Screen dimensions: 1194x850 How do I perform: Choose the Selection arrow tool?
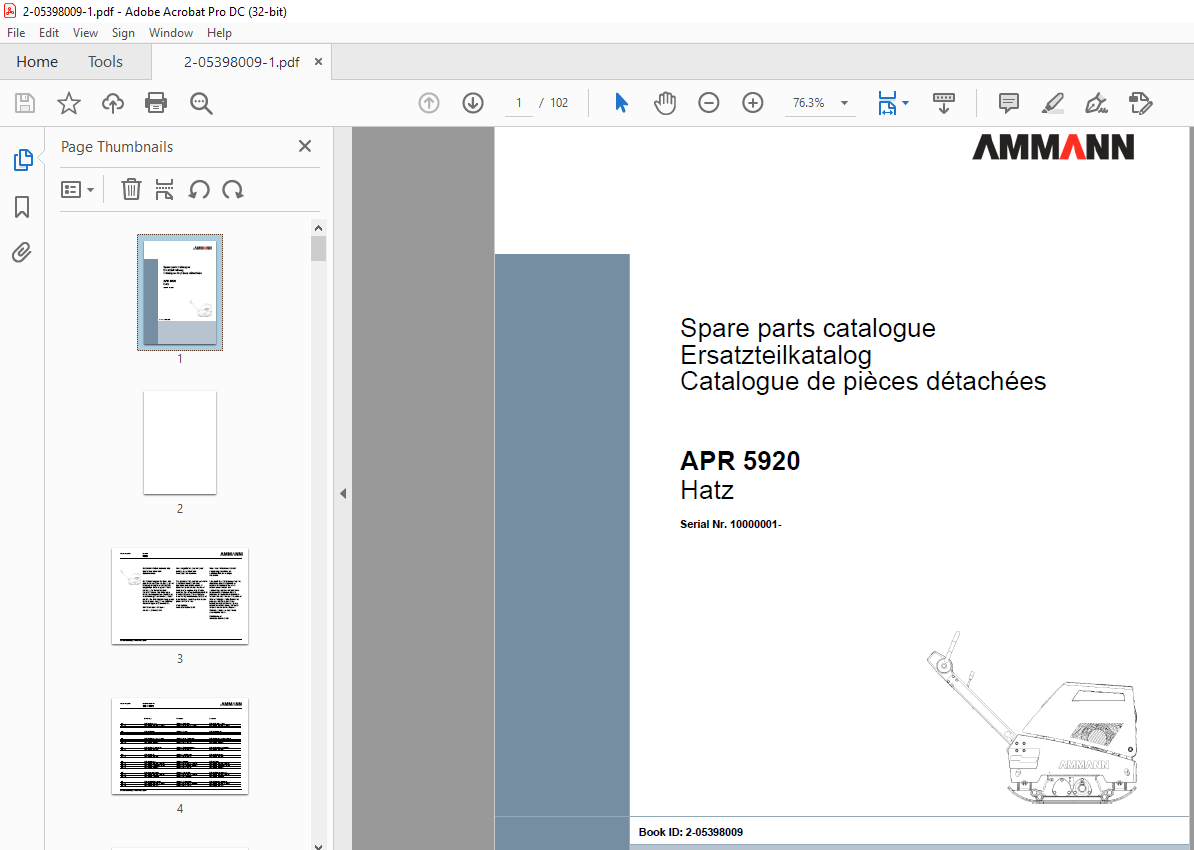pos(621,103)
